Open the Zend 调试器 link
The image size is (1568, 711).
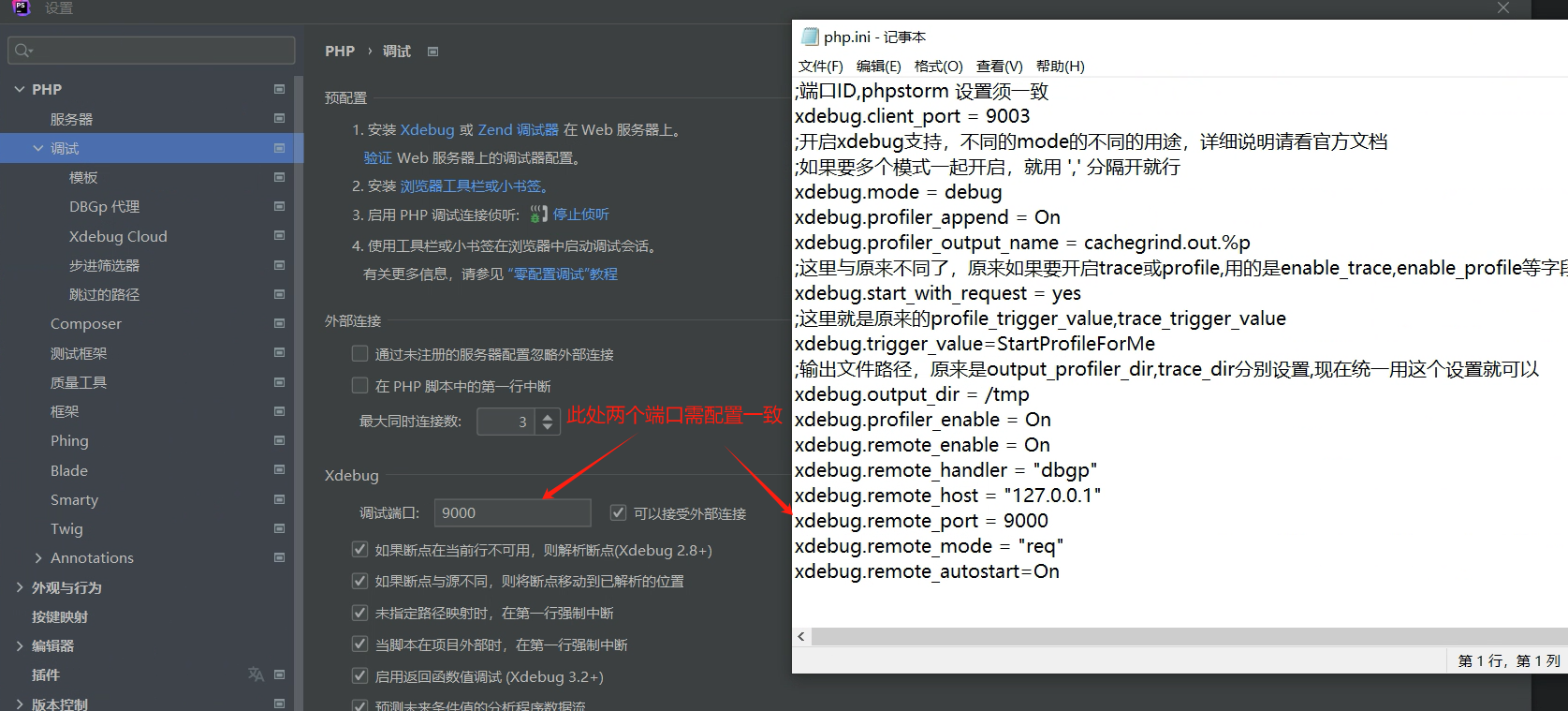[519, 129]
